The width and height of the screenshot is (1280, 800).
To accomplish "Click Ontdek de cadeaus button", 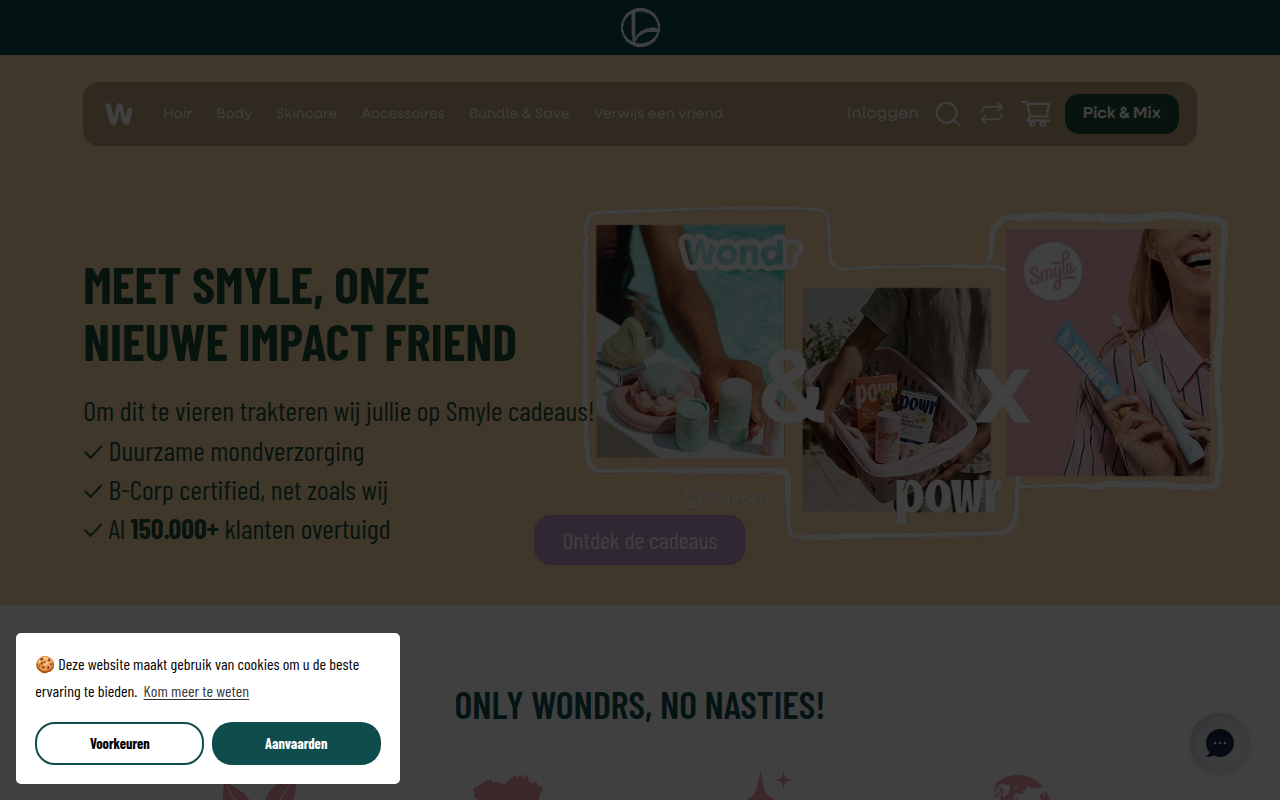I will point(640,540).
